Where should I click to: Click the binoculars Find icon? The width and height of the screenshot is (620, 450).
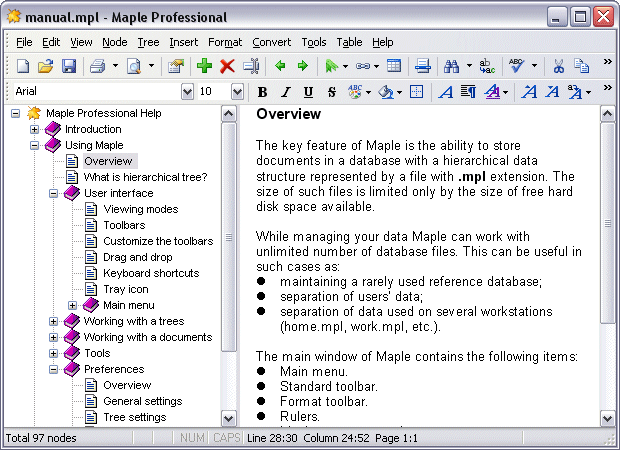pos(451,66)
